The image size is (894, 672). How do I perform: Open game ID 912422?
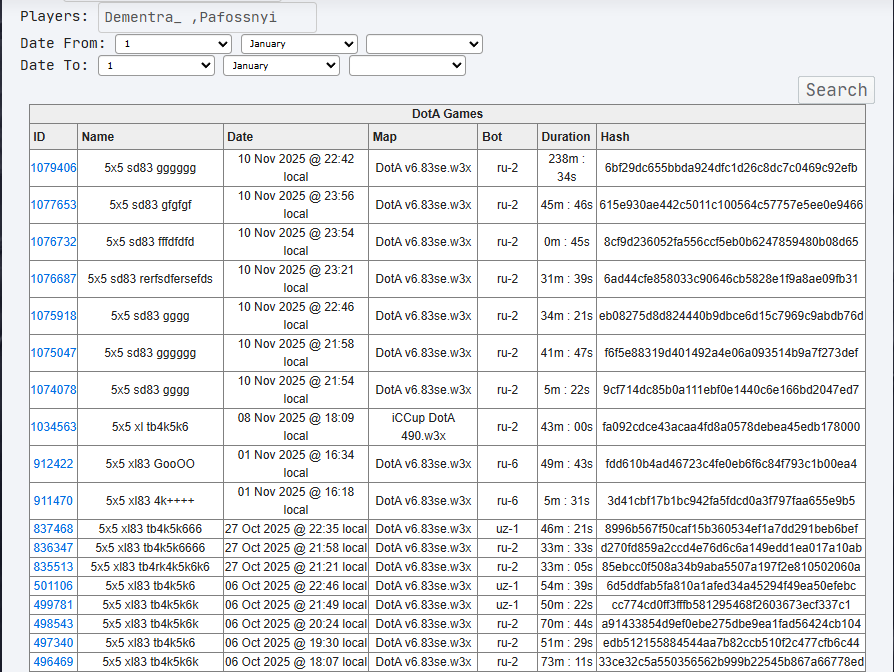pyautogui.click(x=54, y=464)
